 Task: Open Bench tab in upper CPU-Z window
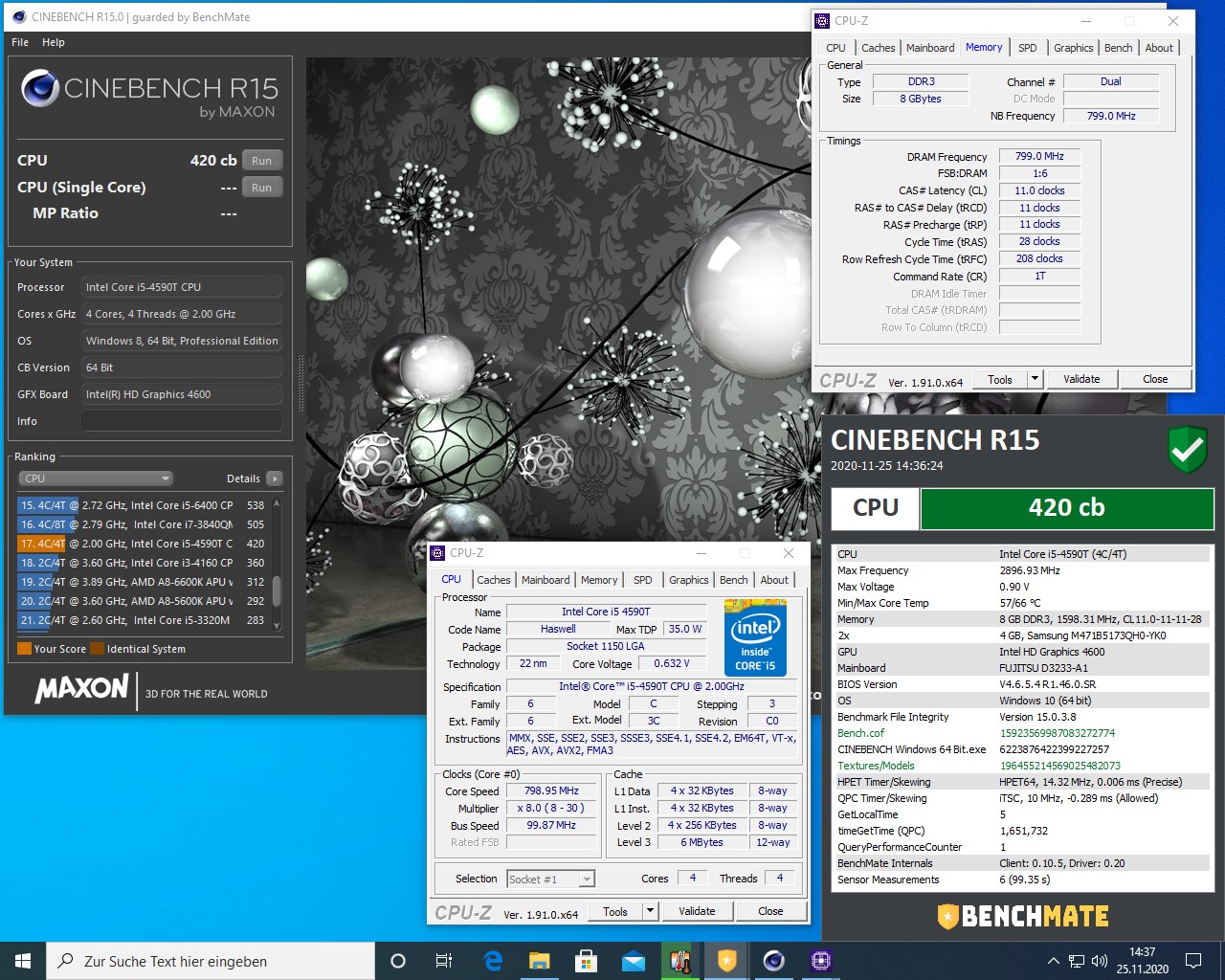[x=1119, y=48]
